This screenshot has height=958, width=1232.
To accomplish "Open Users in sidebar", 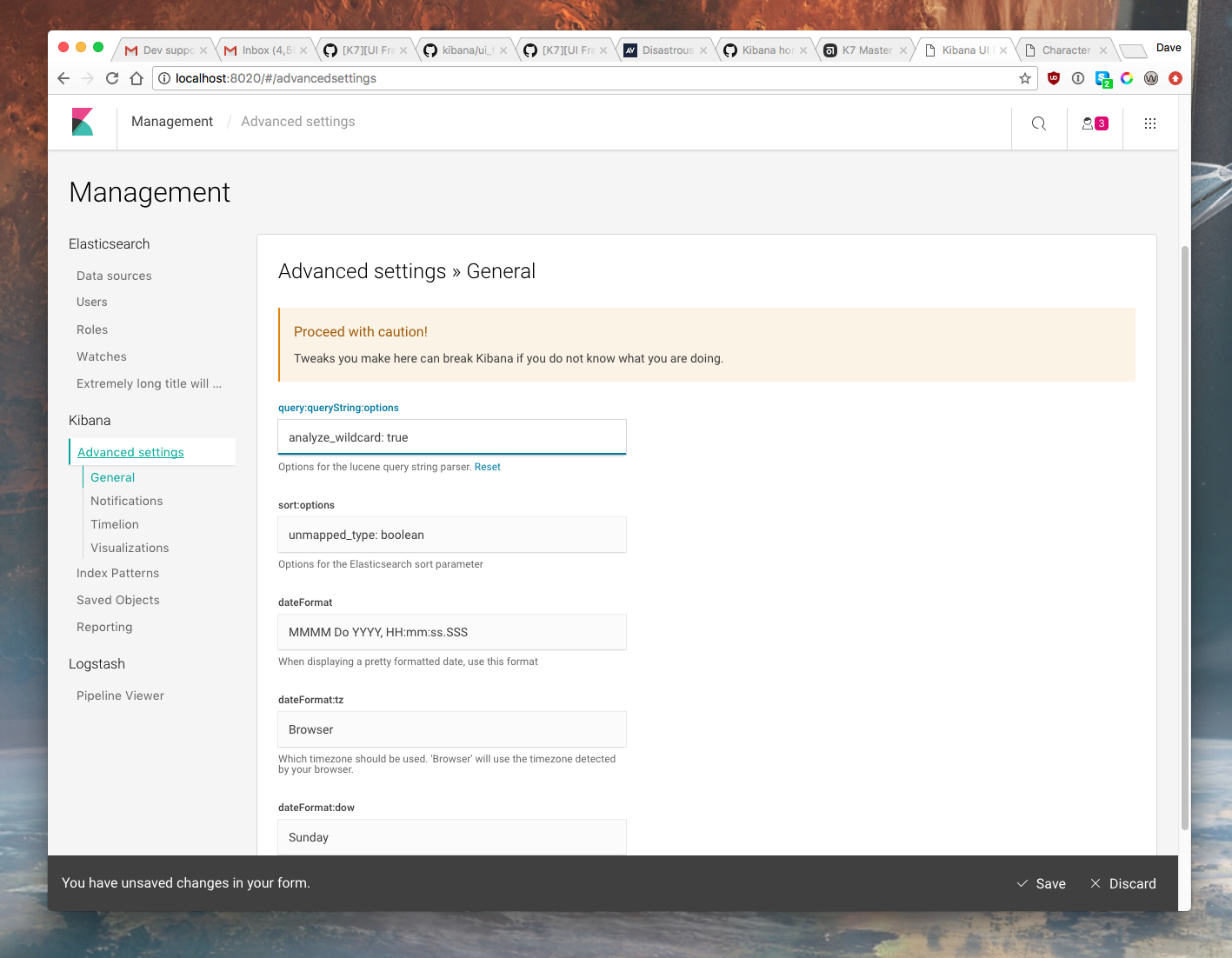I will [x=92, y=302].
